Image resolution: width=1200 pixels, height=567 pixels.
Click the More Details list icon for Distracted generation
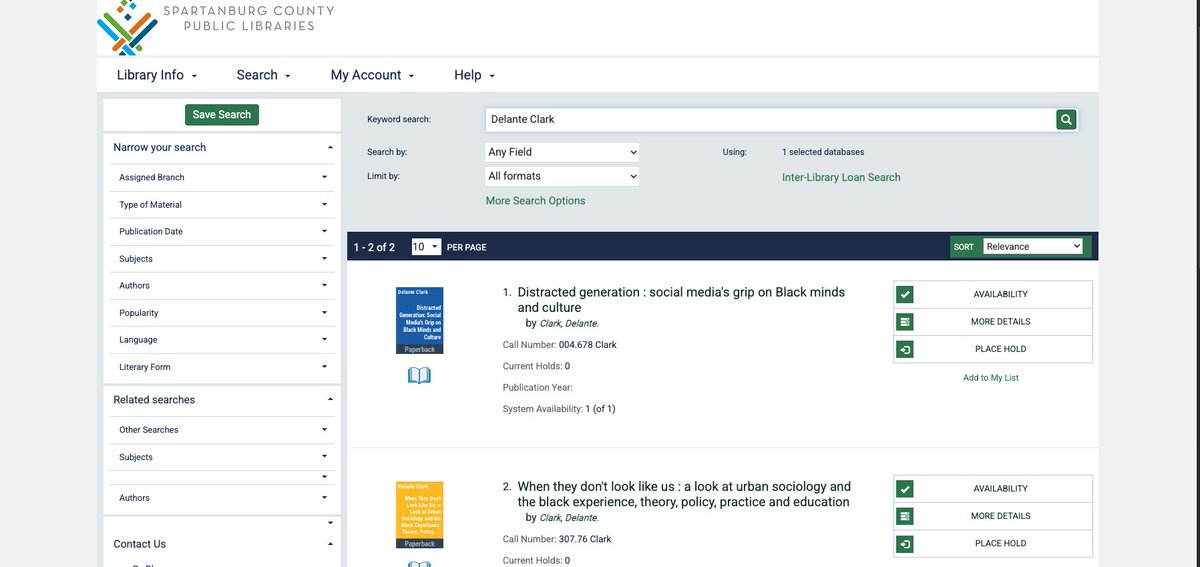(904, 322)
